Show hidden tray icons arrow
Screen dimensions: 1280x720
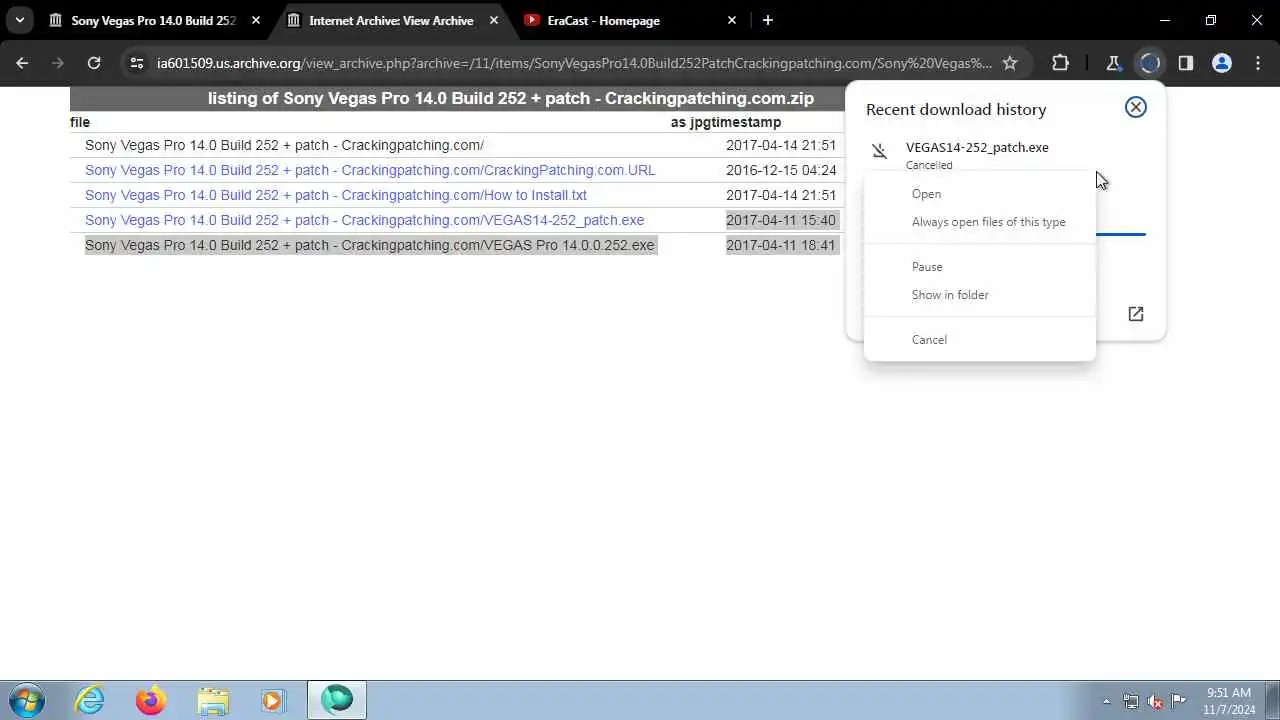[1106, 701]
